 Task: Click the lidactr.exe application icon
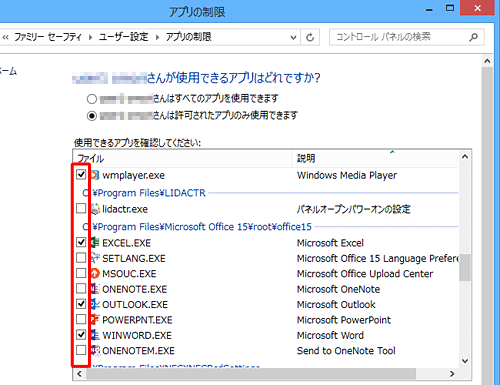point(95,209)
